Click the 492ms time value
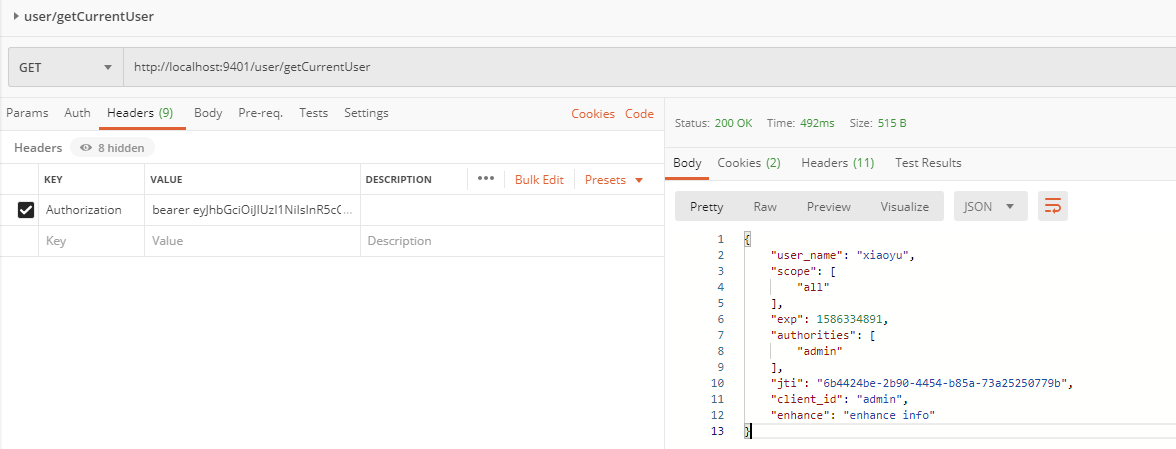 (x=816, y=123)
